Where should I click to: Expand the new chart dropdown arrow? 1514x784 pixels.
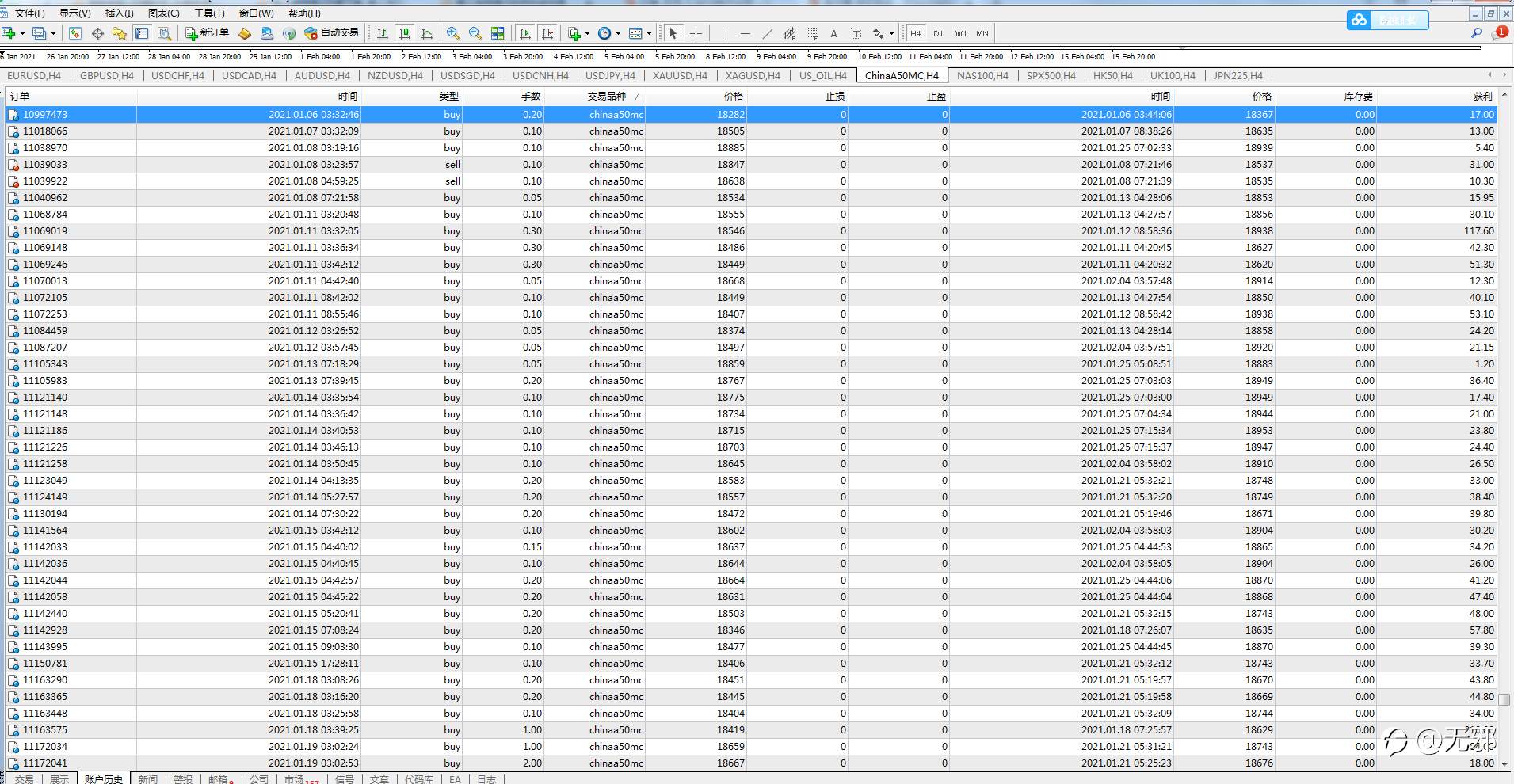pos(22,33)
